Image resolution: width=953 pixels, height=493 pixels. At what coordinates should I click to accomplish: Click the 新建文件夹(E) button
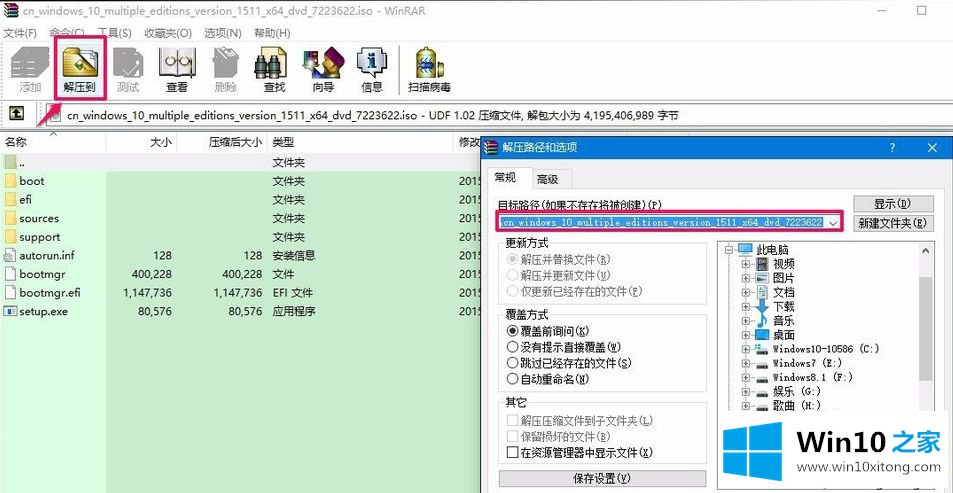coord(892,223)
